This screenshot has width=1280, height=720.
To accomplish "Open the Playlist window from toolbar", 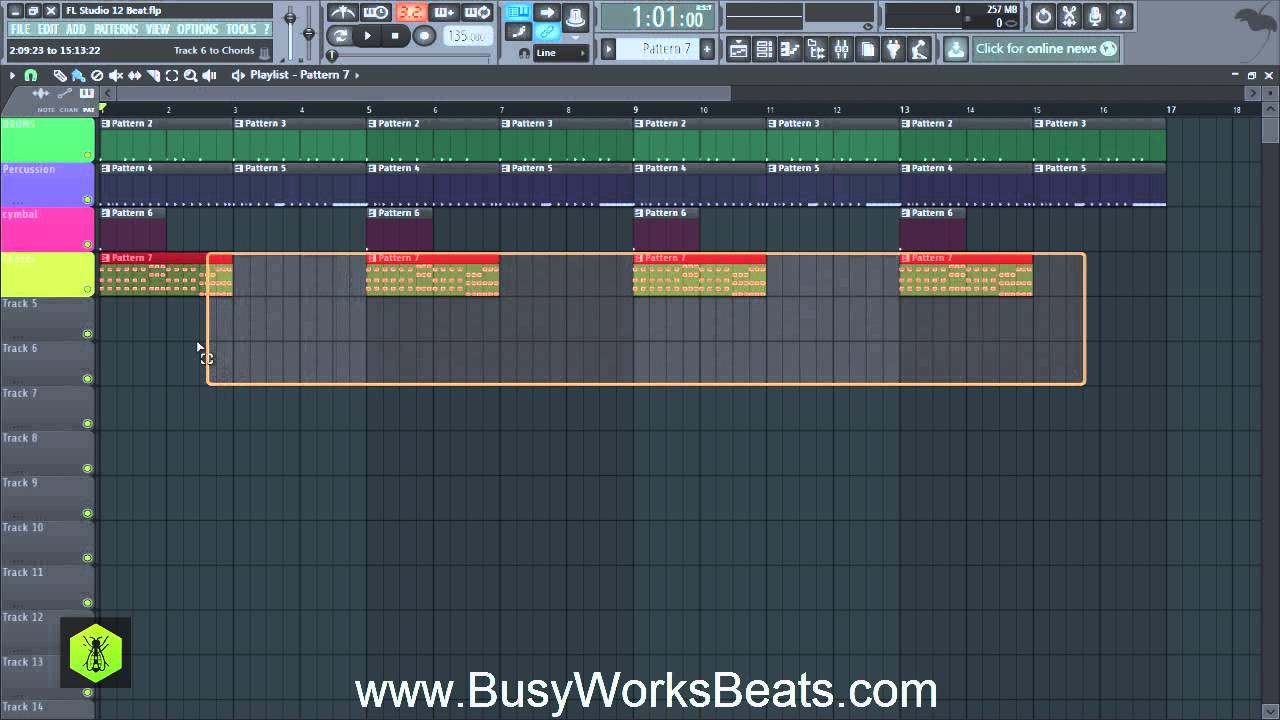I will pyautogui.click(x=738, y=49).
